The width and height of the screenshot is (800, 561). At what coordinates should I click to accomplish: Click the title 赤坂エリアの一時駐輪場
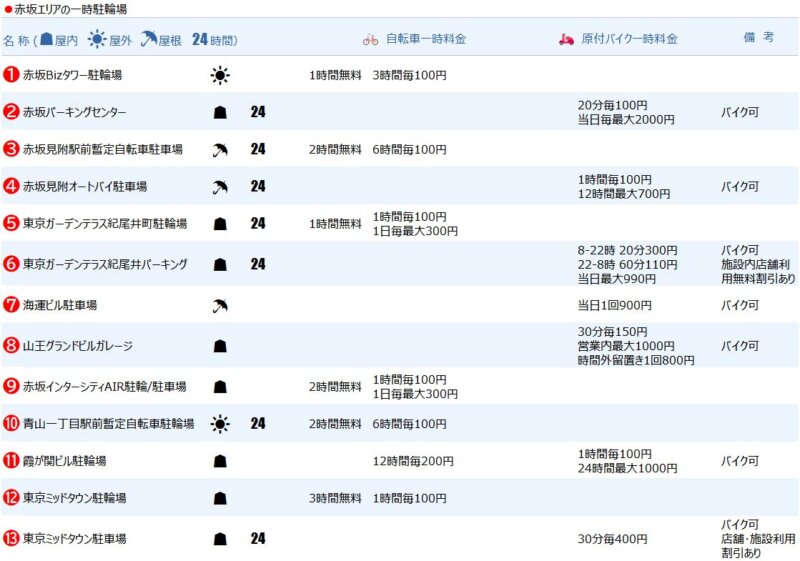pyautogui.click(x=71, y=9)
